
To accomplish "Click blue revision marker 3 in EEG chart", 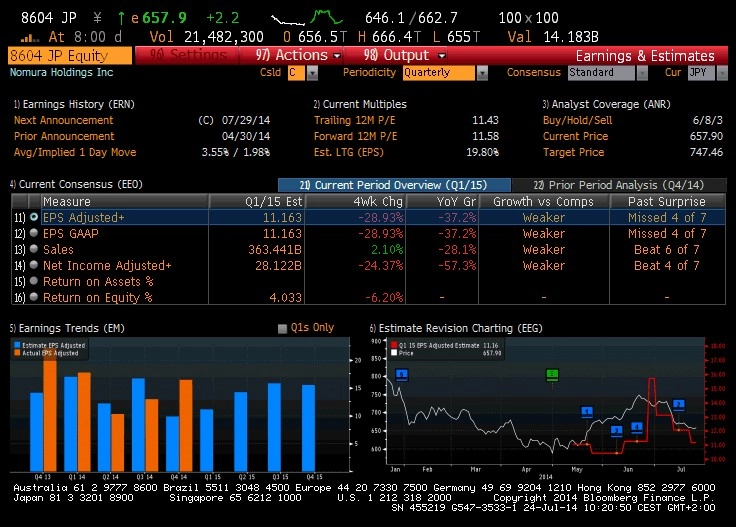I will 617,431.
